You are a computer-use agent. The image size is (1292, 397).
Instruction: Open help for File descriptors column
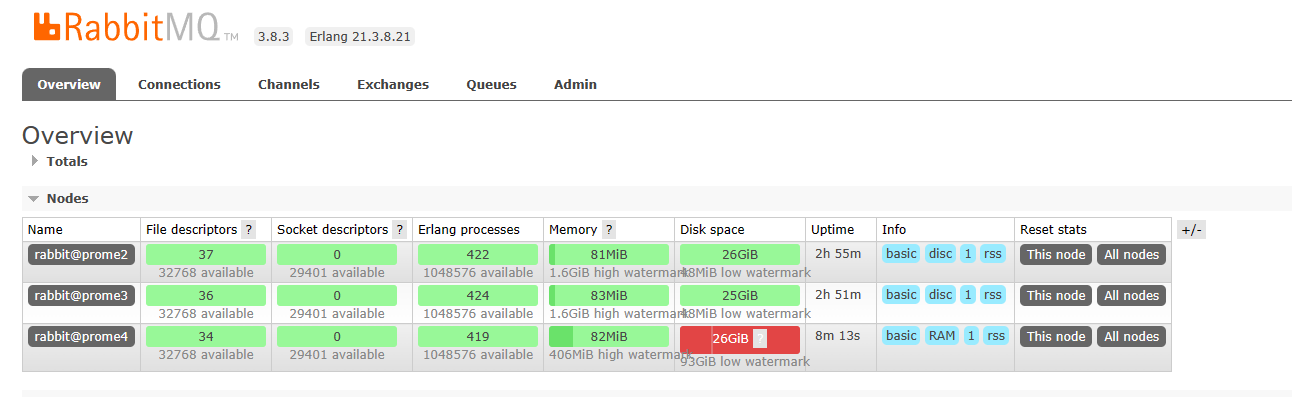pos(249,230)
